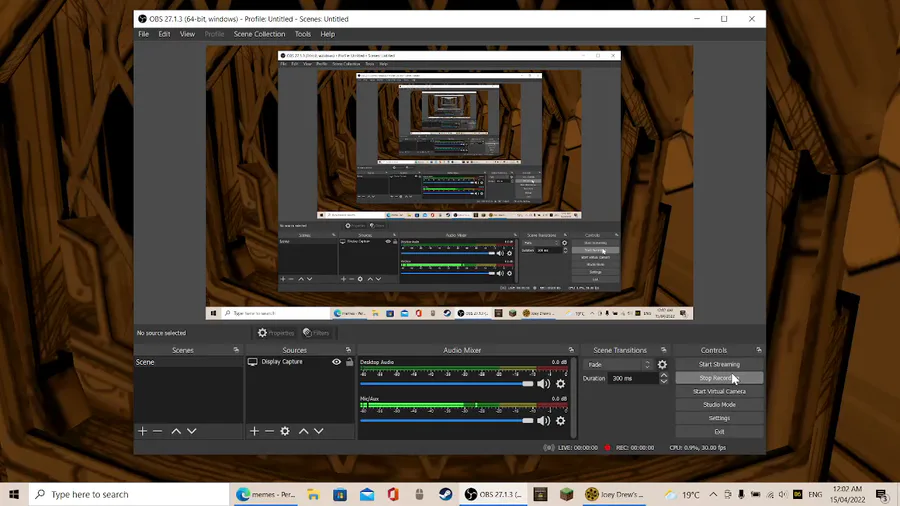The width and height of the screenshot is (900, 506).
Task: Adjust Desktop Audio volume slider
Action: 447,384
